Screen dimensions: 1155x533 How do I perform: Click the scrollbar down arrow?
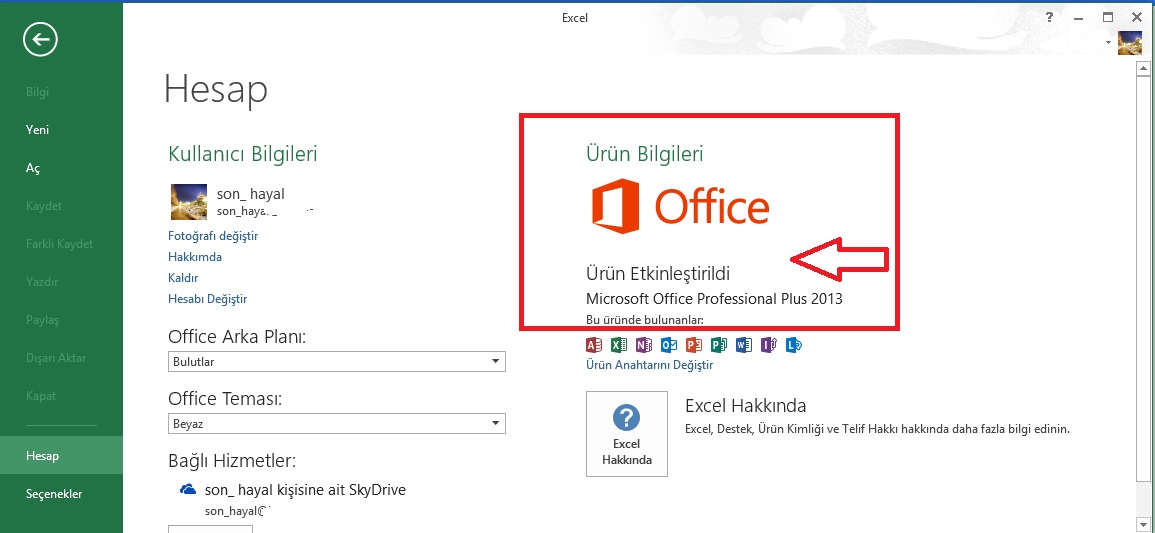1142,524
